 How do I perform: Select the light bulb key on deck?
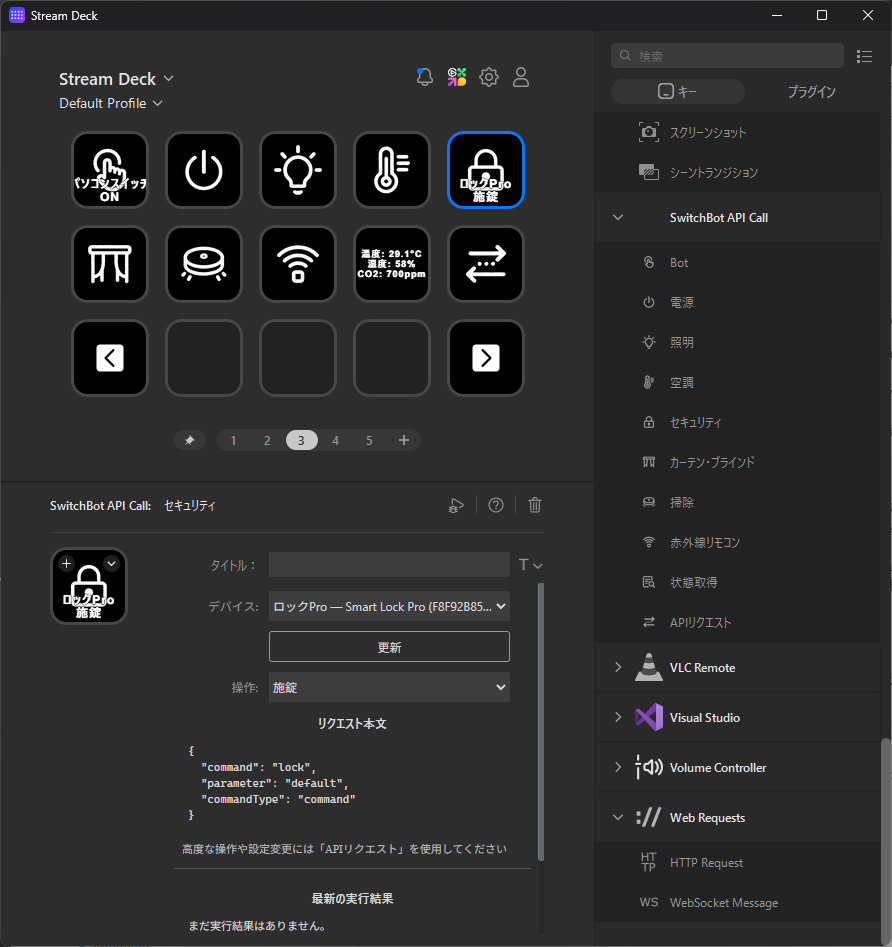tap(298, 170)
